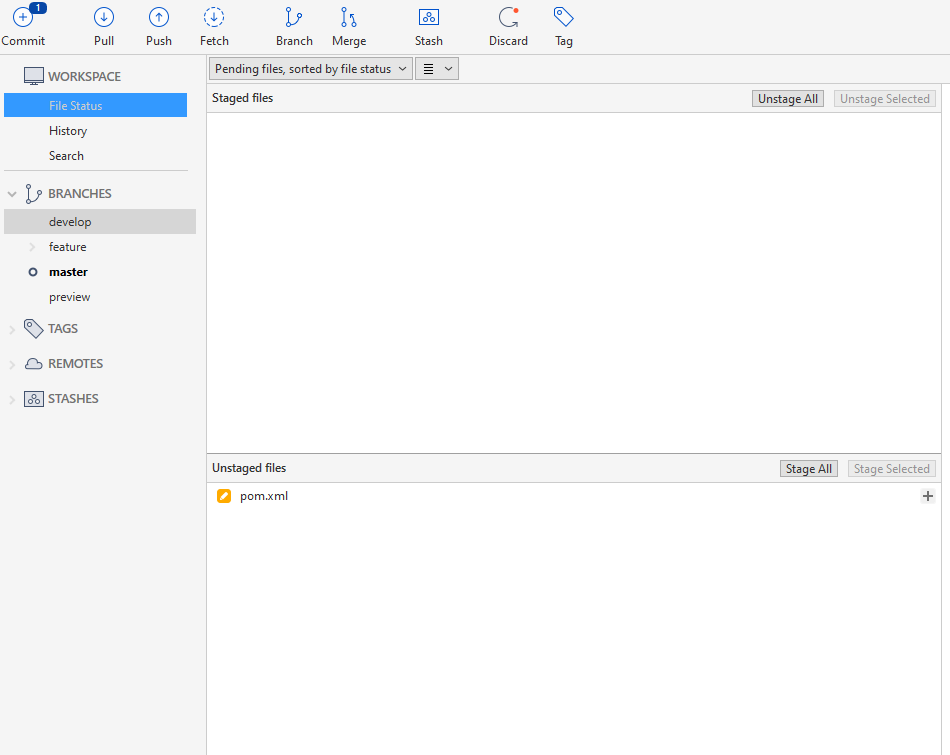Click the TAGS heading text

(x=63, y=328)
